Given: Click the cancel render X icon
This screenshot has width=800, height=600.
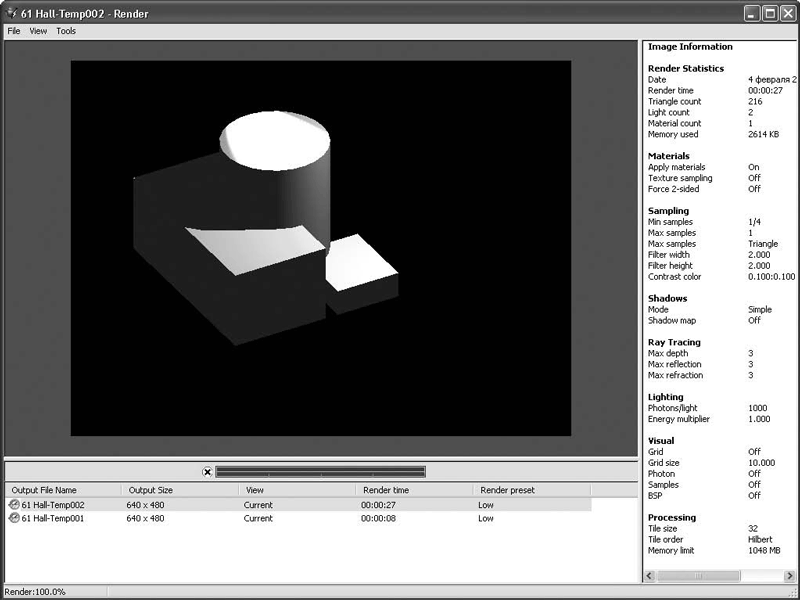Looking at the screenshot, I should coord(207,472).
